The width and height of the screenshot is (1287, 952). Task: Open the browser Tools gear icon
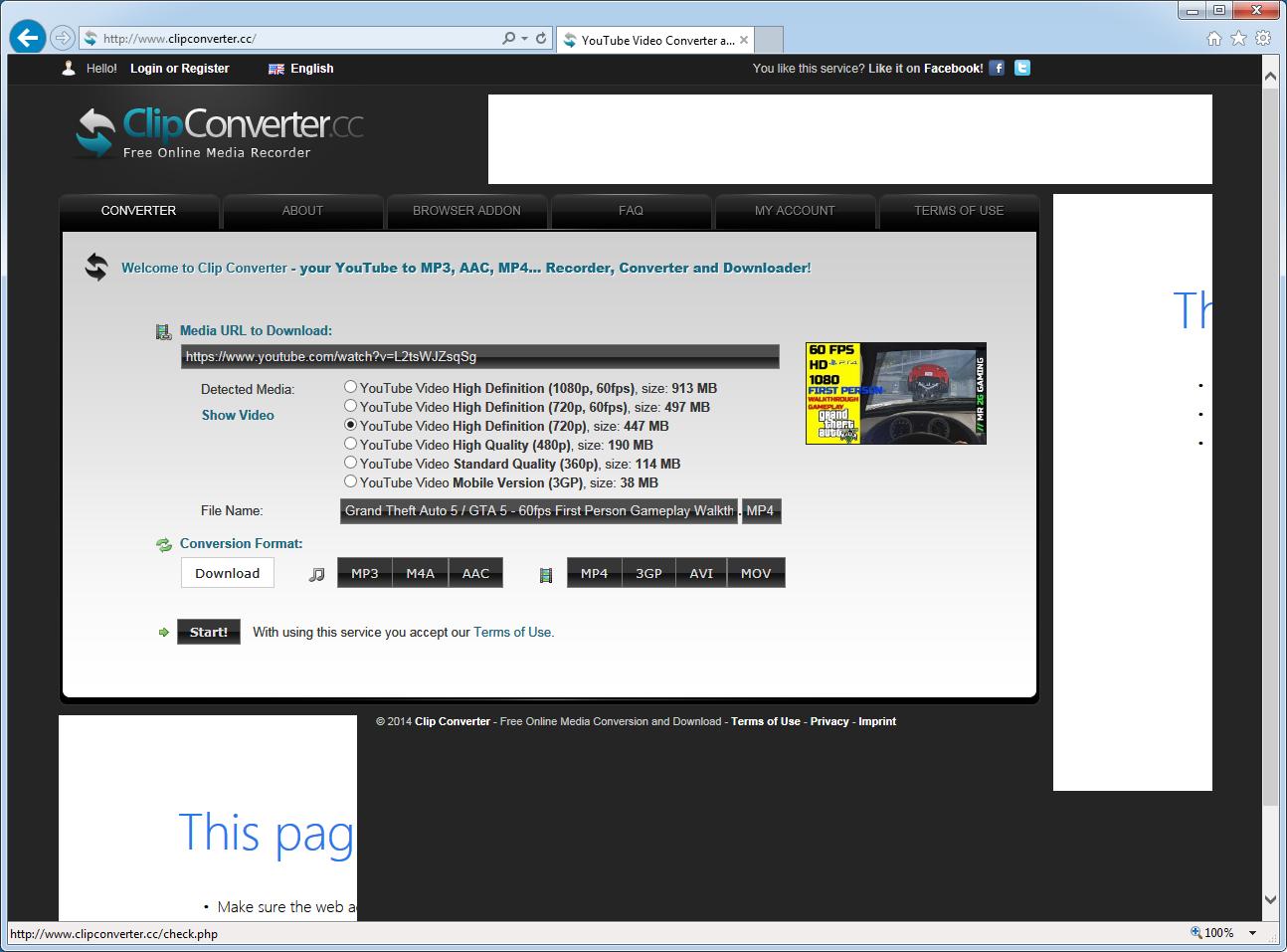tap(1263, 39)
